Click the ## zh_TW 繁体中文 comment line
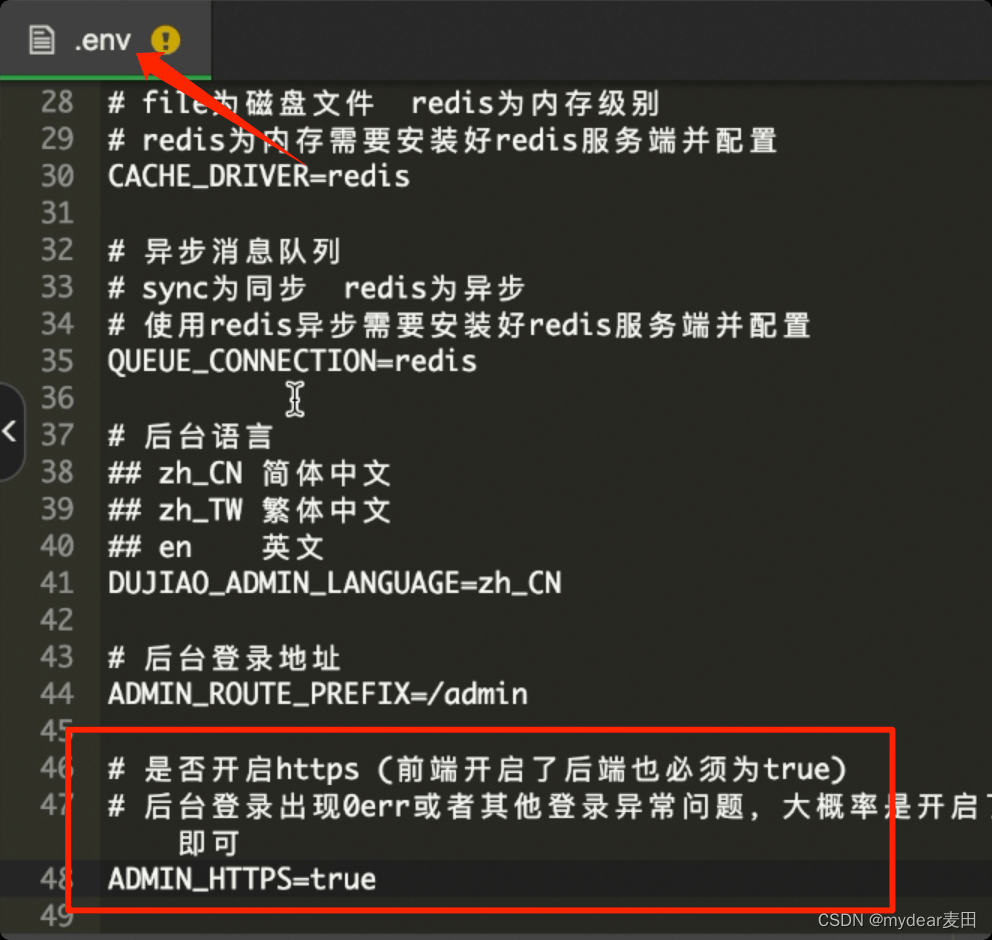 click(249, 509)
